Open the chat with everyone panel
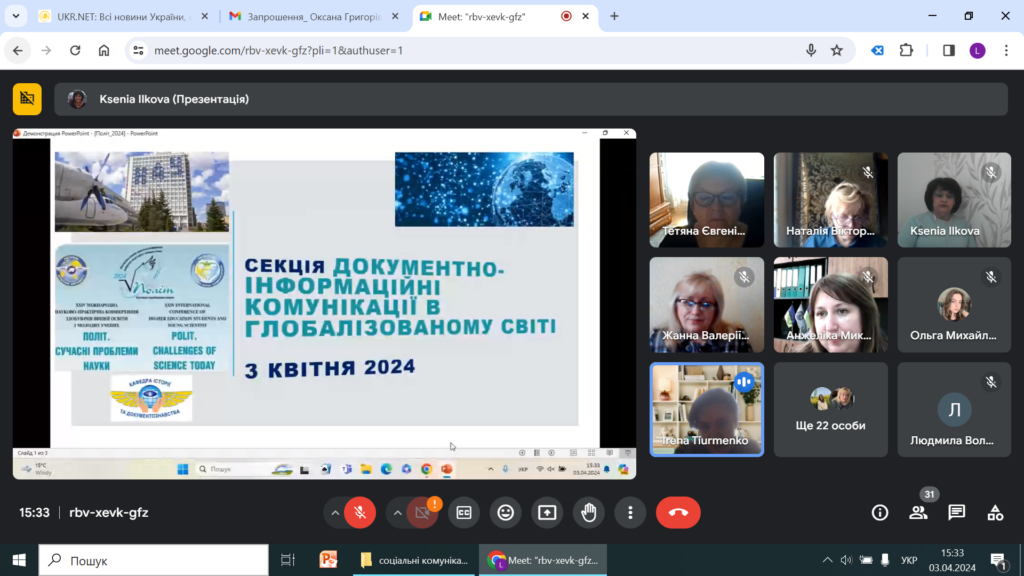Viewport: 1024px width, 576px height. (957, 513)
